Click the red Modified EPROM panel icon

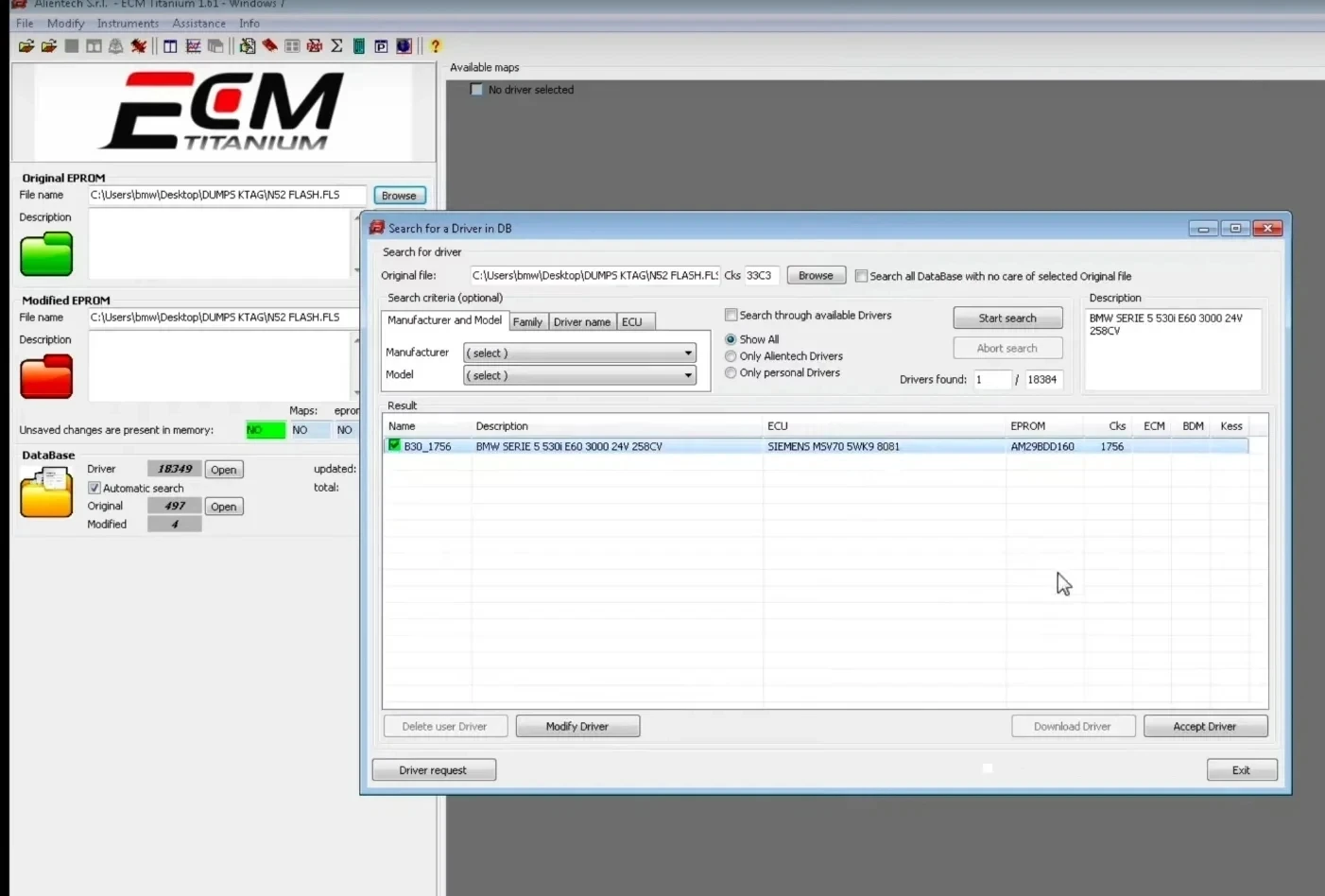pyautogui.click(x=45, y=376)
